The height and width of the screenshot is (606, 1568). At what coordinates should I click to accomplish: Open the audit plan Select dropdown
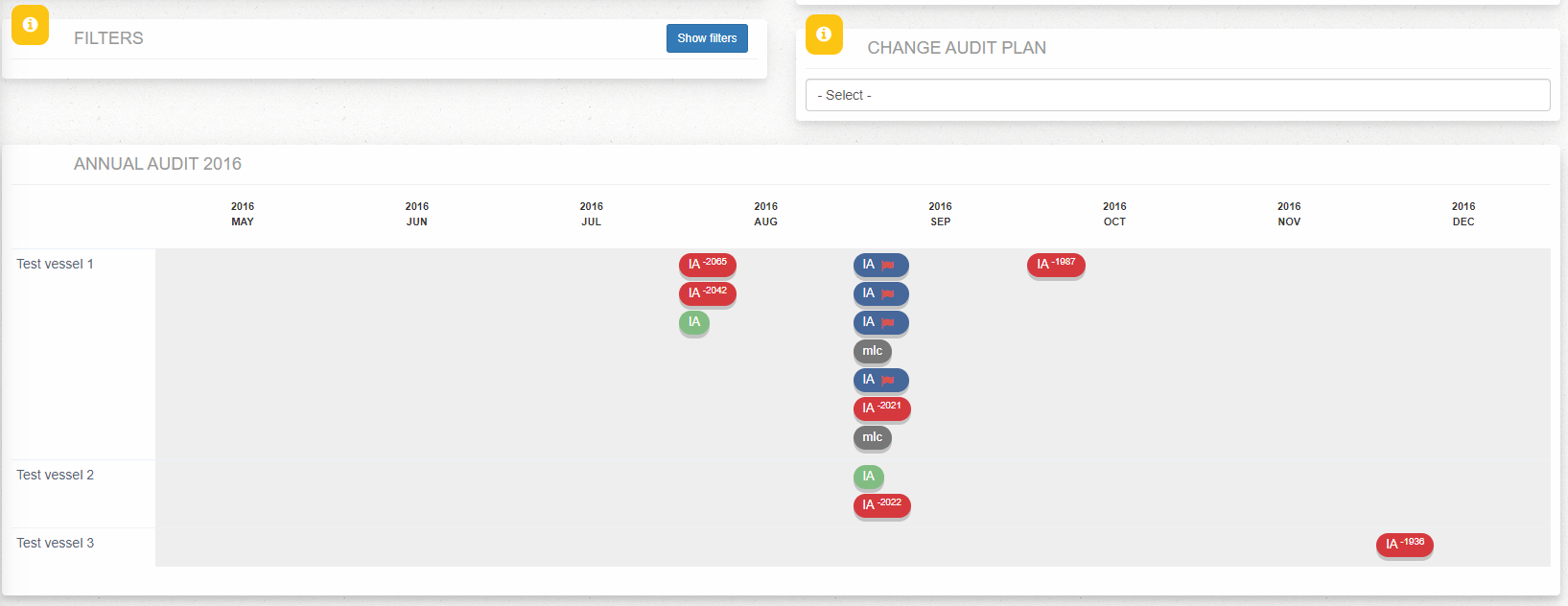(x=1177, y=95)
